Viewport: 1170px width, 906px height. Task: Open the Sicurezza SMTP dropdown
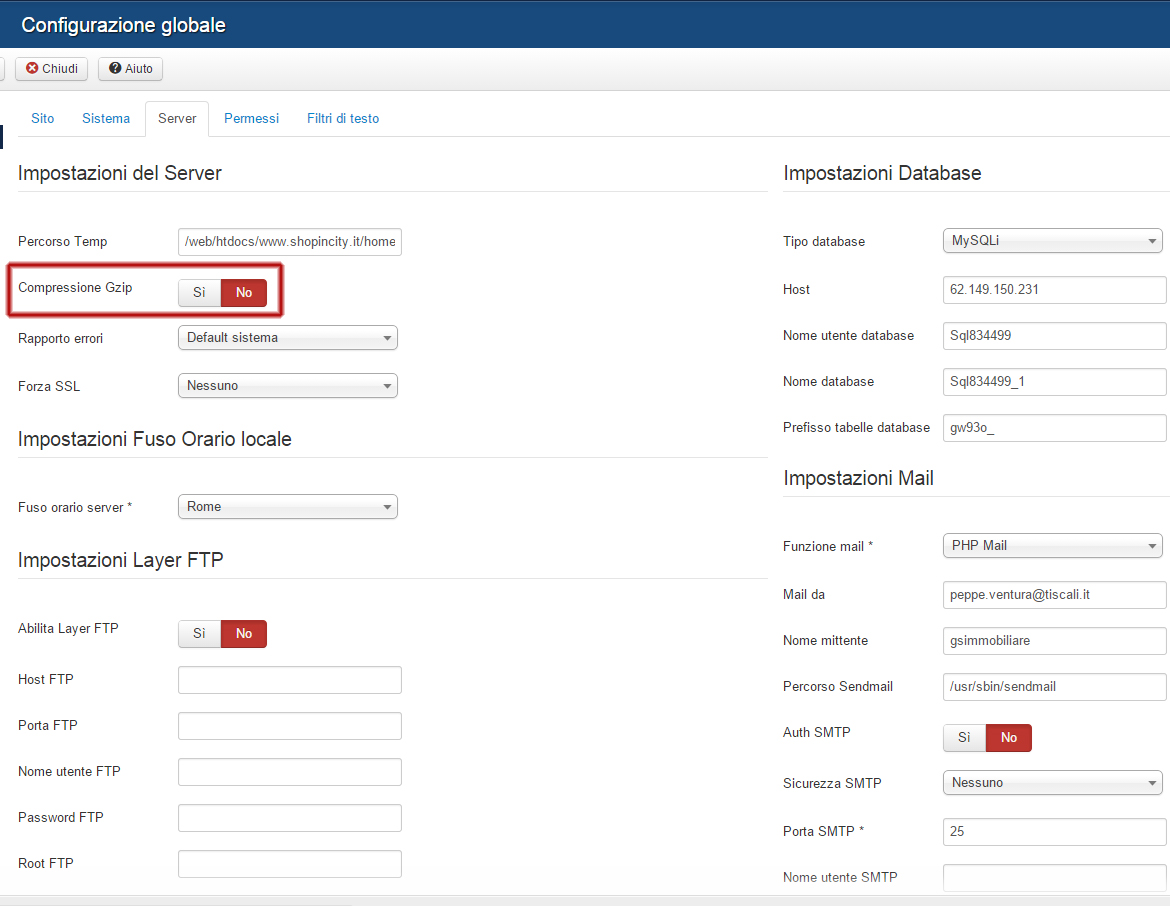[x=1052, y=783]
